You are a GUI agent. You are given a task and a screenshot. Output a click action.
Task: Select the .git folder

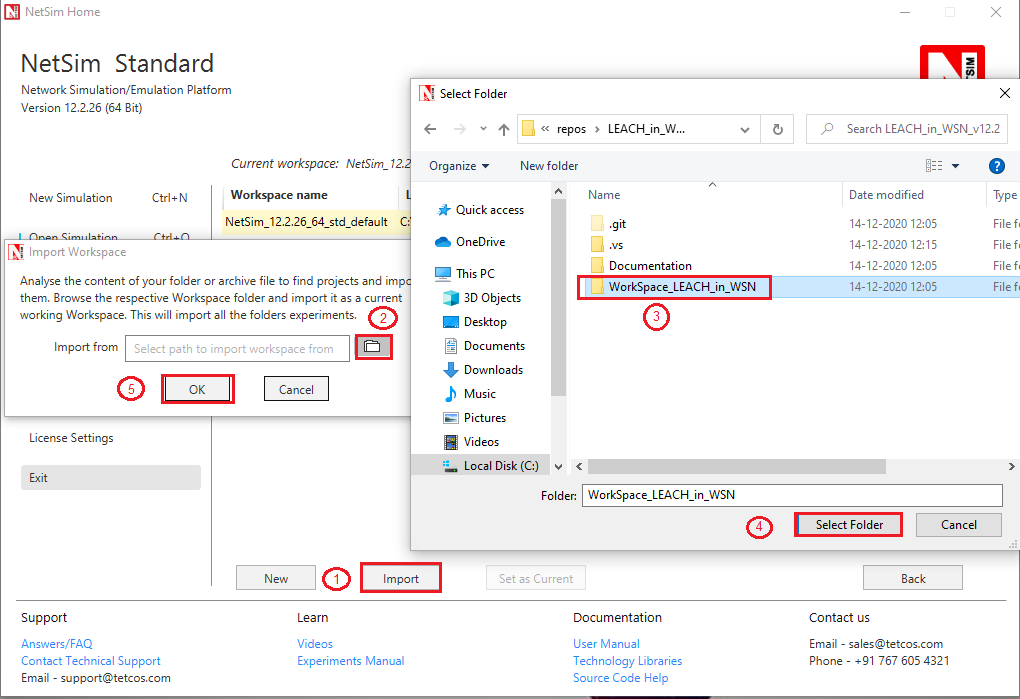pos(609,224)
